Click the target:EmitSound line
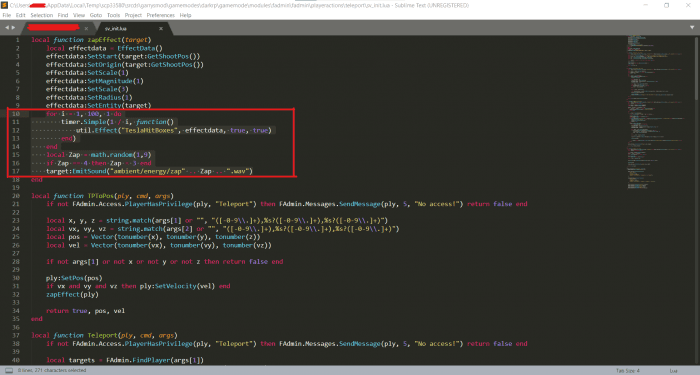The width and height of the screenshot is (700, 375). [149, 171]
